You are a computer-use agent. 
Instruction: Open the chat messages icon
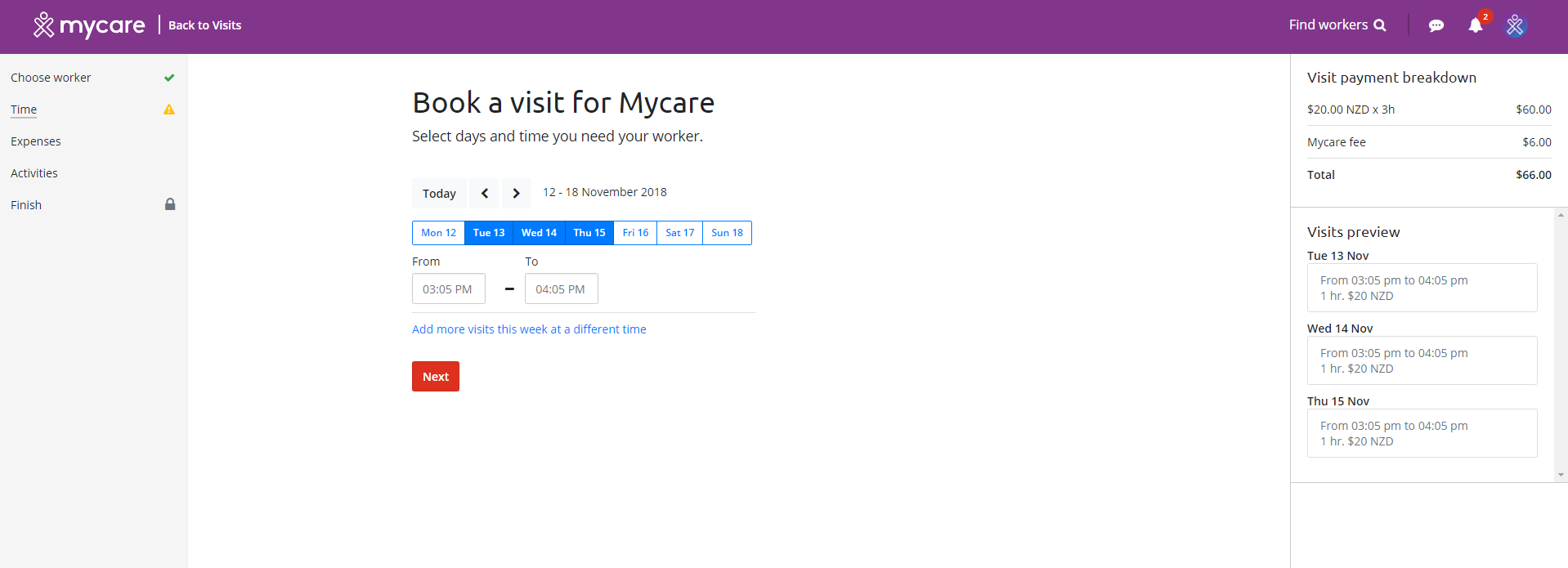pyautogui.click(x=1436, y=25)
